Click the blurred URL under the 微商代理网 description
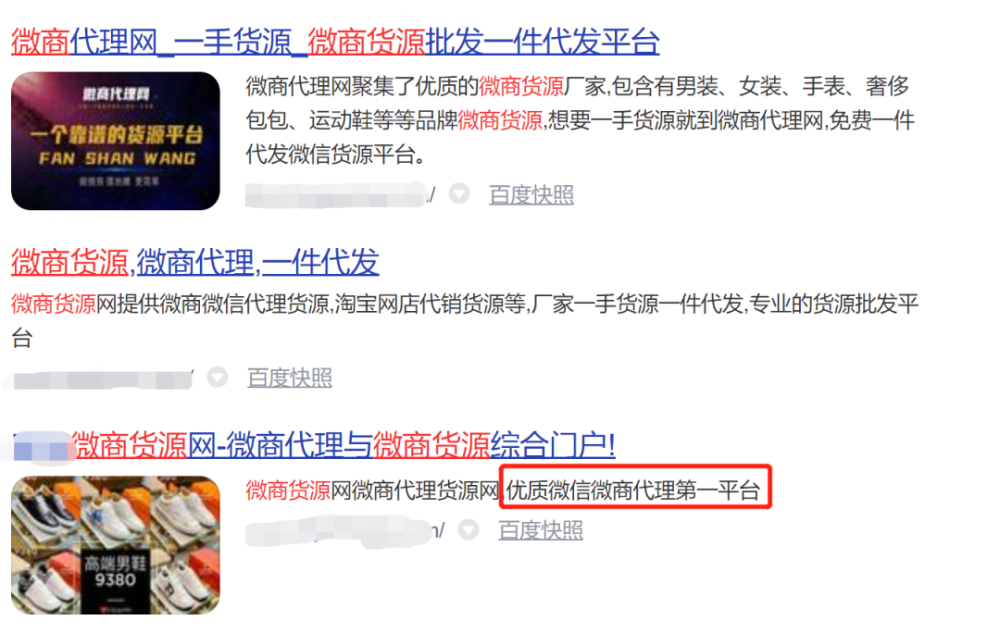 (x=339, y=194)
